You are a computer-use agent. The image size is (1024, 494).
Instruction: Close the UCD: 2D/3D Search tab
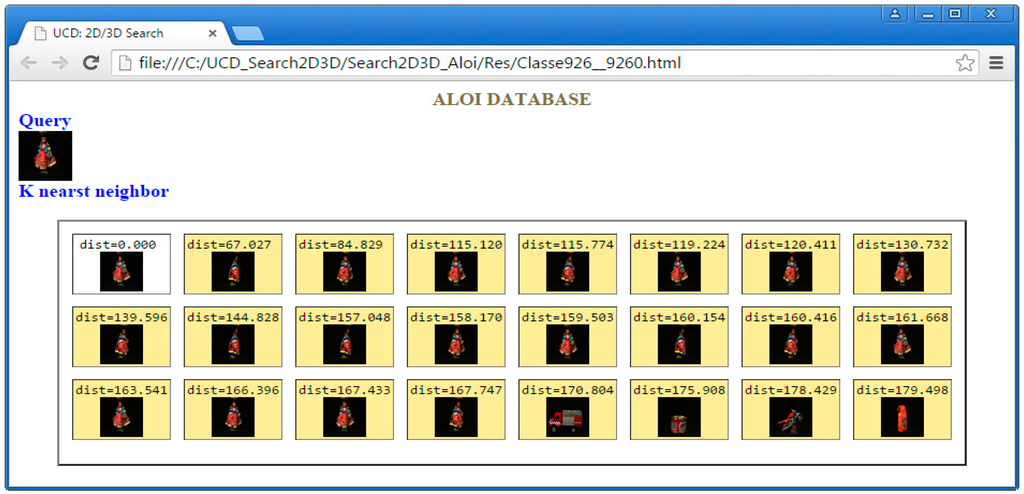(x=212, y=33)
